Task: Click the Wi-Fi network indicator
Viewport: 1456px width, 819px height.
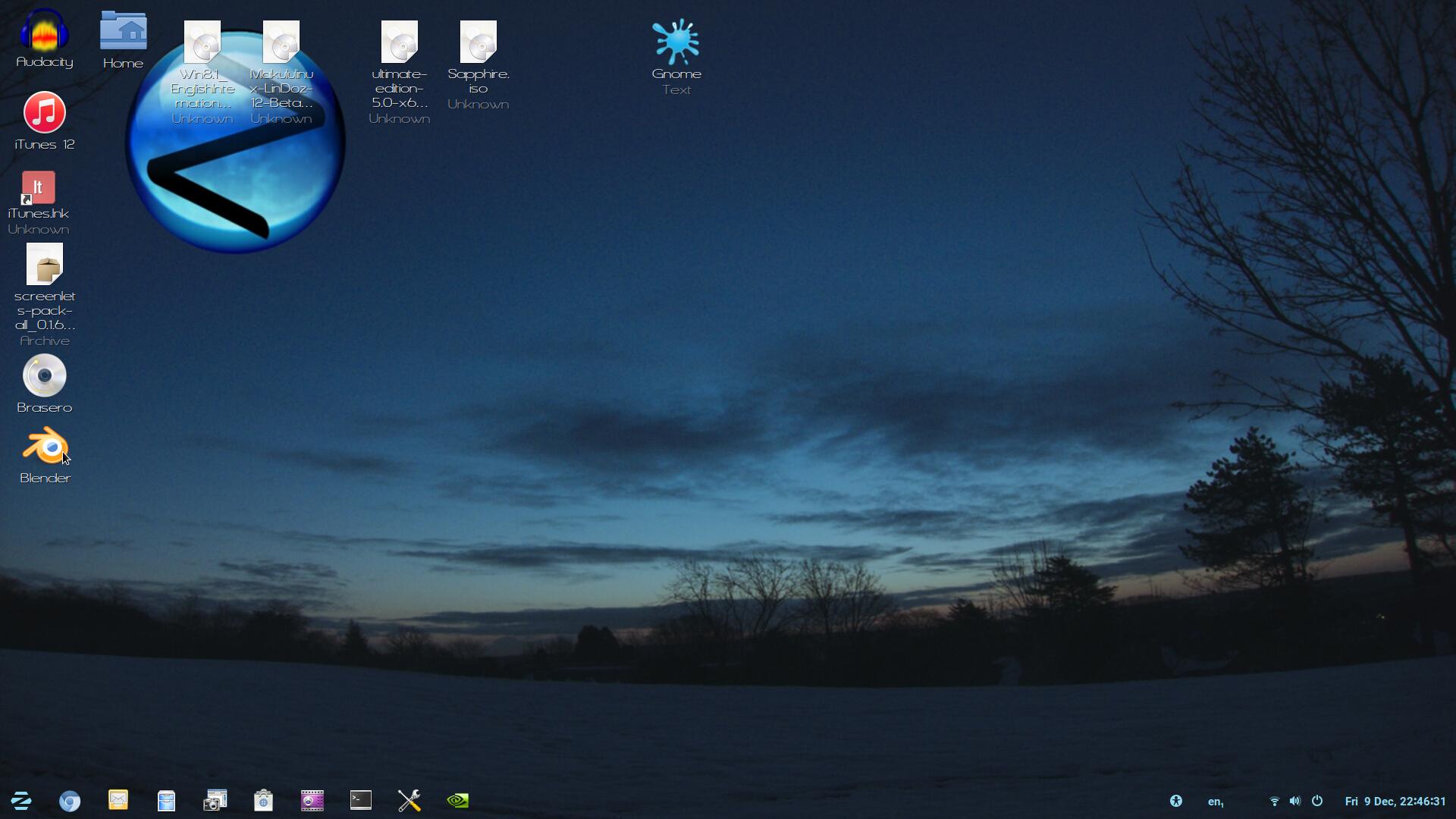Action: 1274,802
